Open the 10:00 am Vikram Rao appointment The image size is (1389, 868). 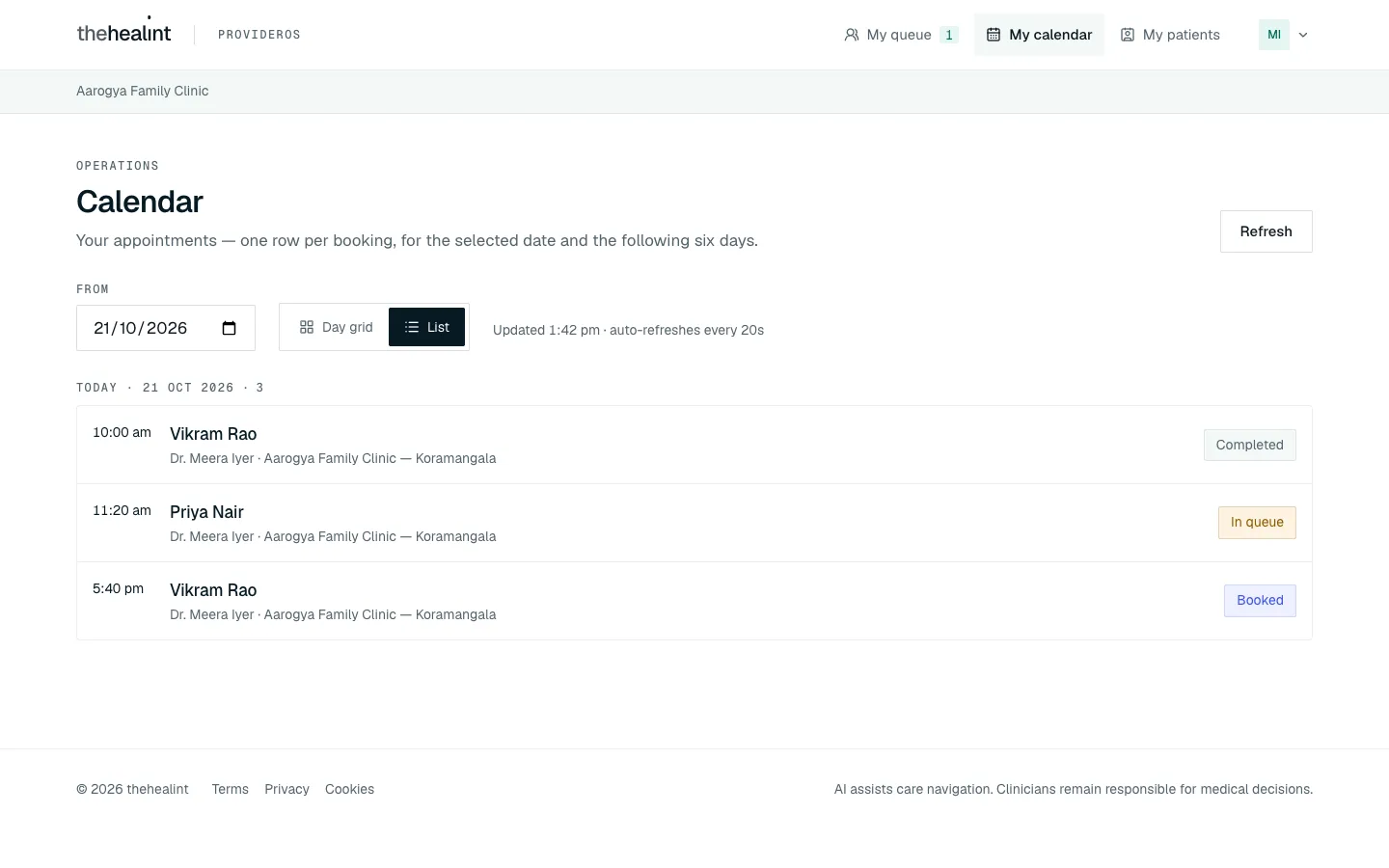[x=694, y=445]
